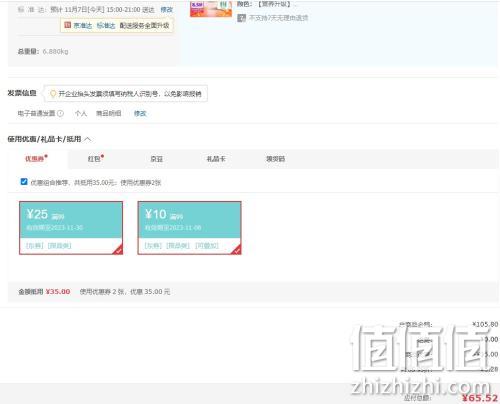
Task: Click the info icon next to 电子普通发票
Action: tap(60, 113)
